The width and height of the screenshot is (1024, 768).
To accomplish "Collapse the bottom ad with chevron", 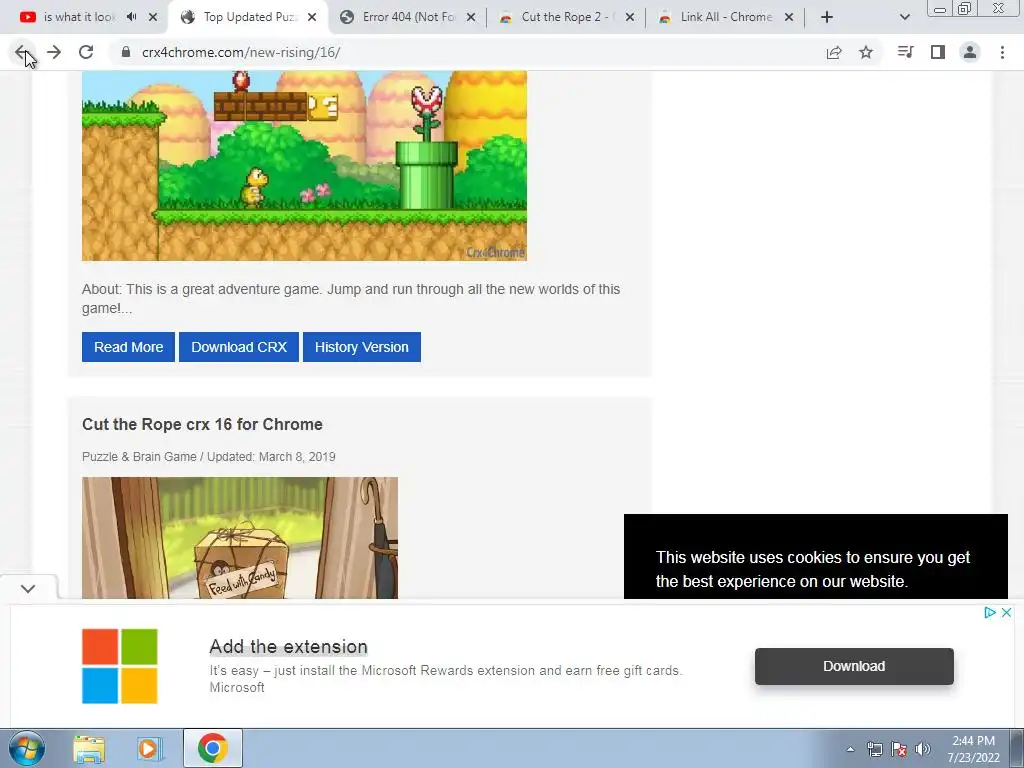I will 27,588.
